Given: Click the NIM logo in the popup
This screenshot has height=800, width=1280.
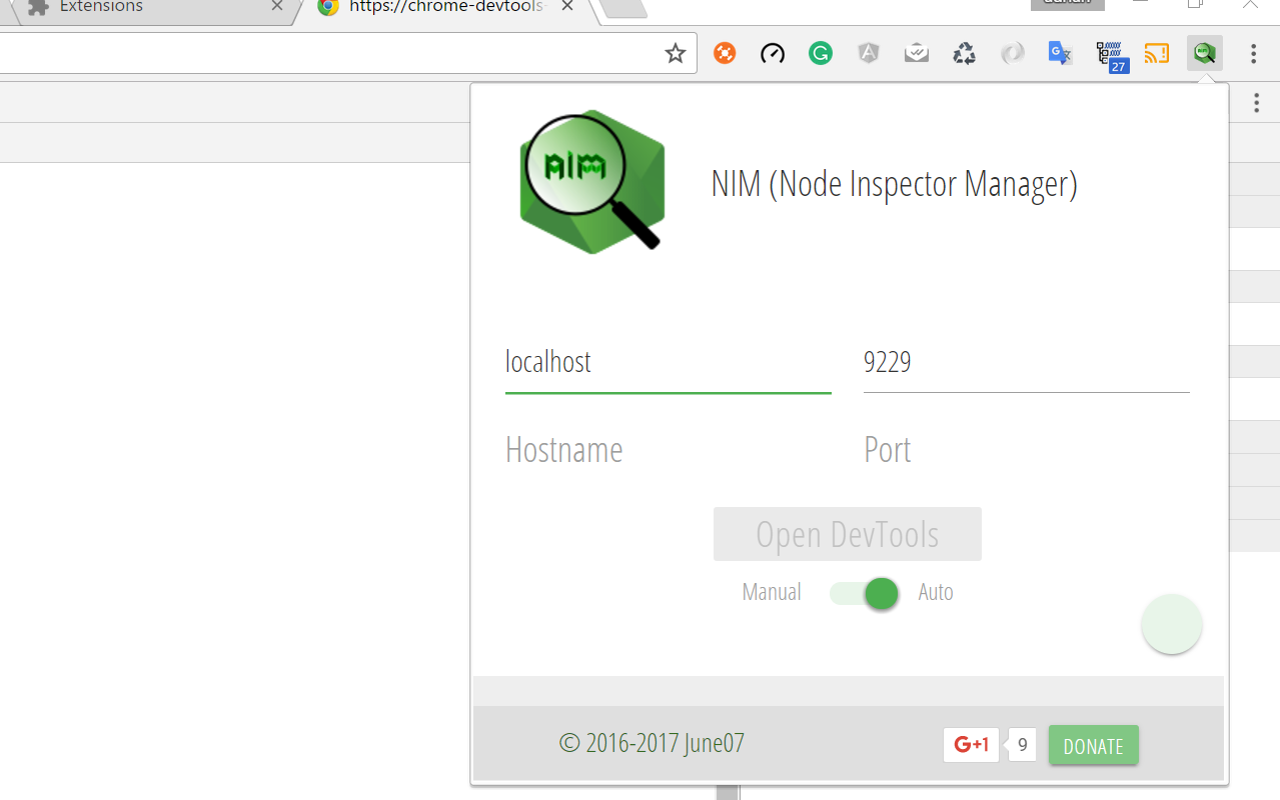Looking at the screenshot, I should pyautogui.click(x=592, y=181).
